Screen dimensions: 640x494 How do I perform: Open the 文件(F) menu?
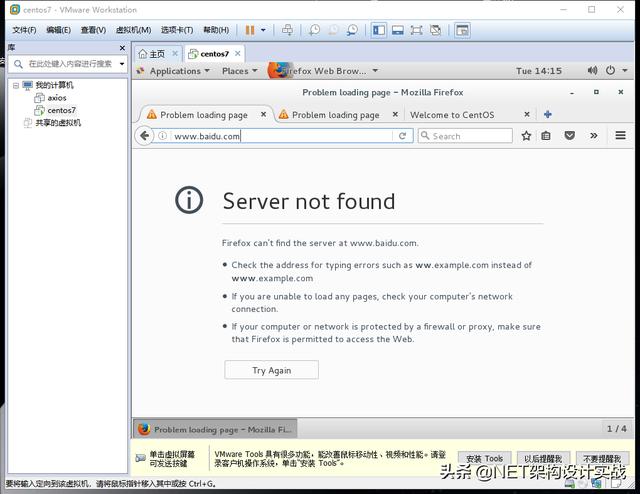[x=24, y=30]
